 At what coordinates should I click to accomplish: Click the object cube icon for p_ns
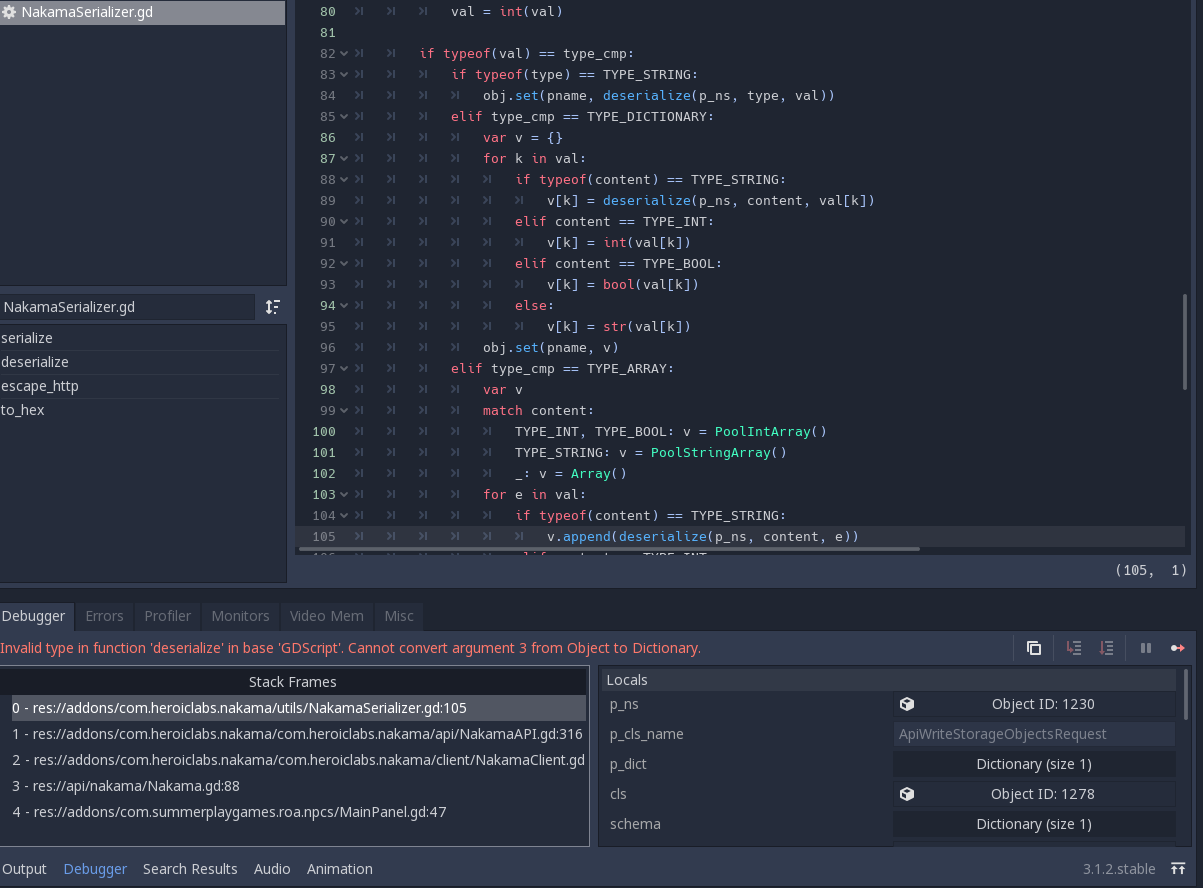pyautogui.click(x=907, y=704)
